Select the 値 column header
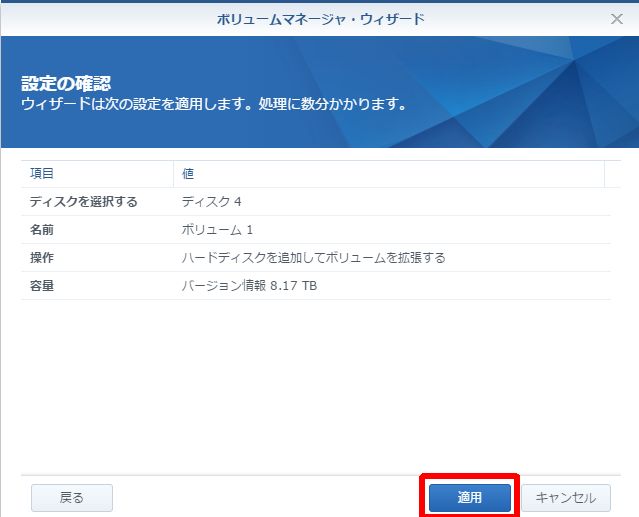 coord(389,174)
